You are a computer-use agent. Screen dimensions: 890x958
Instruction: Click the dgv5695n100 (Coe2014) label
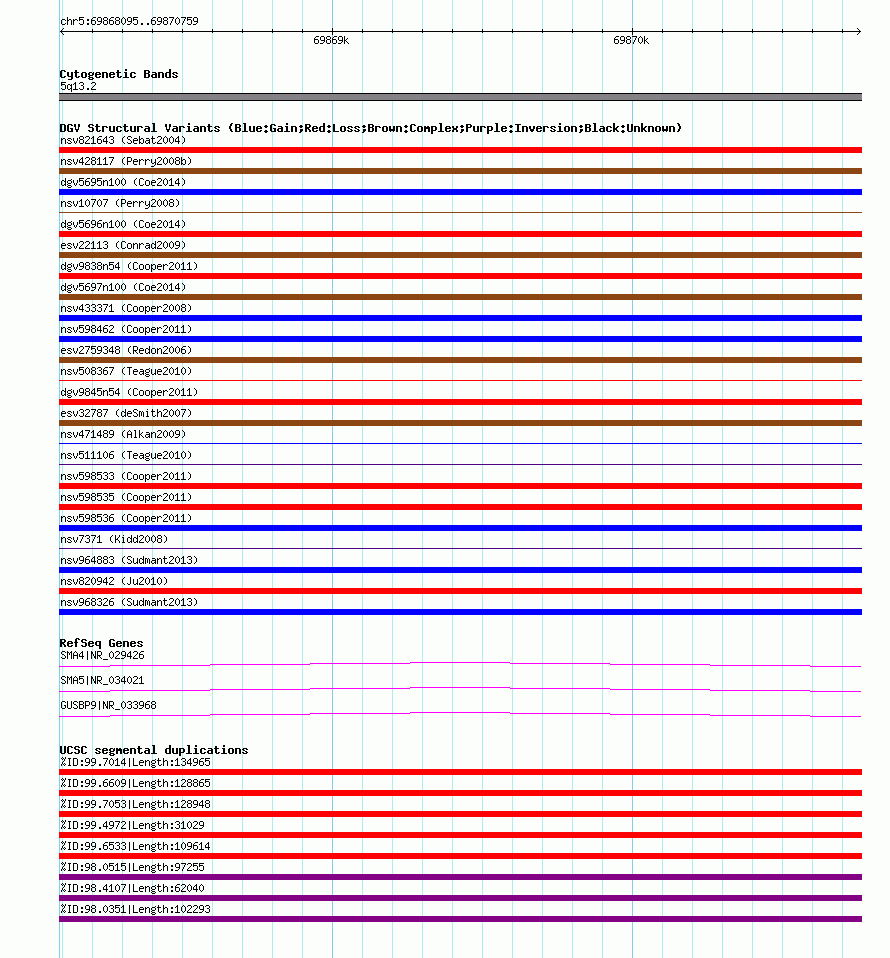coord(123,182)
